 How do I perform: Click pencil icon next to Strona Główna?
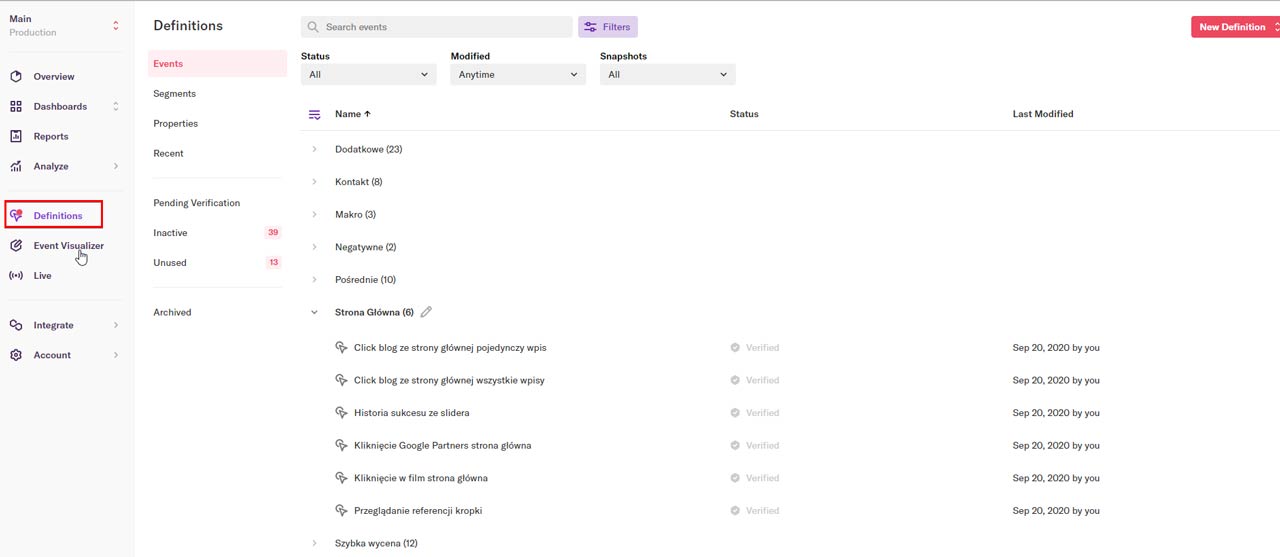point(426,312)
